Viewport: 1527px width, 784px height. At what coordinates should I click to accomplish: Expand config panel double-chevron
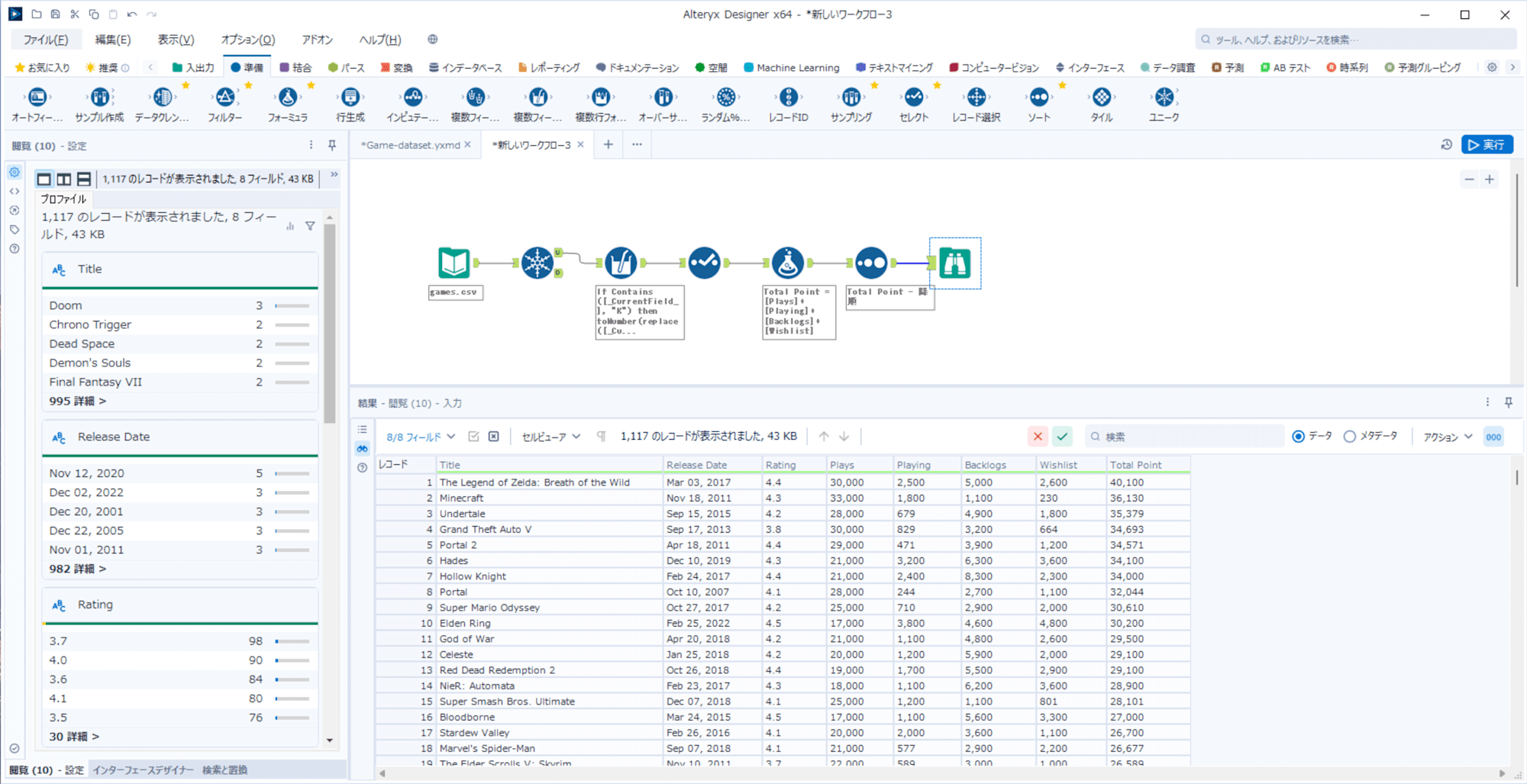click(334, 175)
